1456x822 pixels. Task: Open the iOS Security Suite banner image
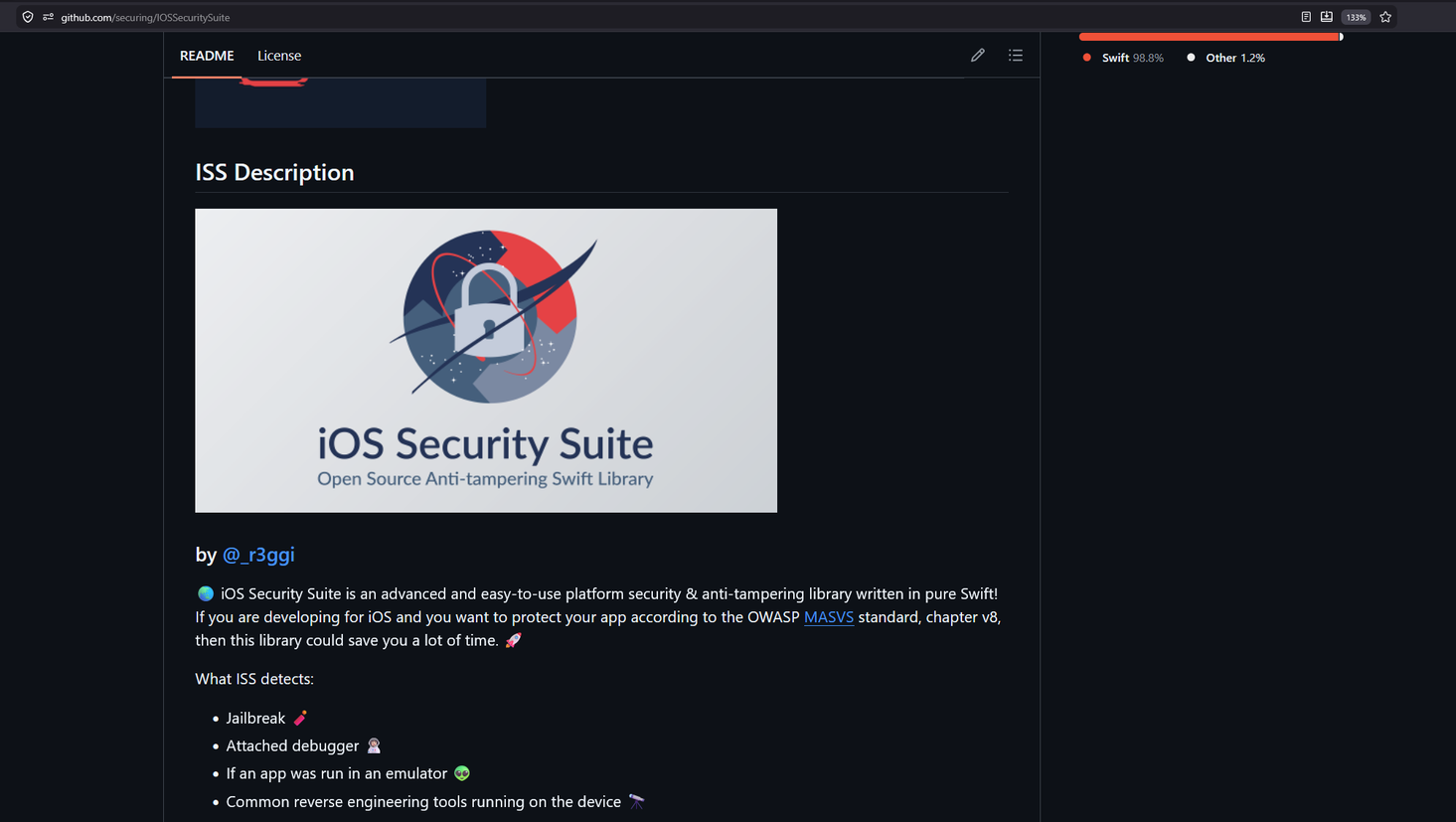point(486,361)
